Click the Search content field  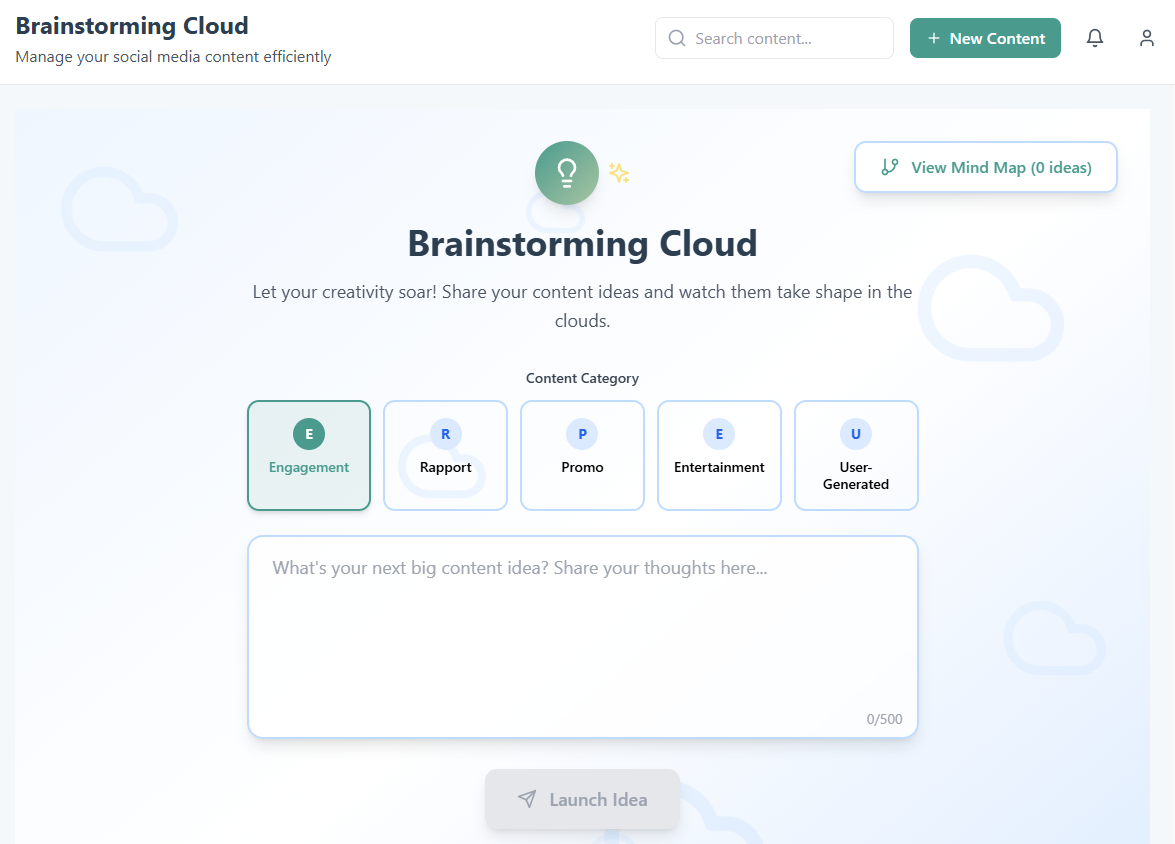[x=774, y=37]
